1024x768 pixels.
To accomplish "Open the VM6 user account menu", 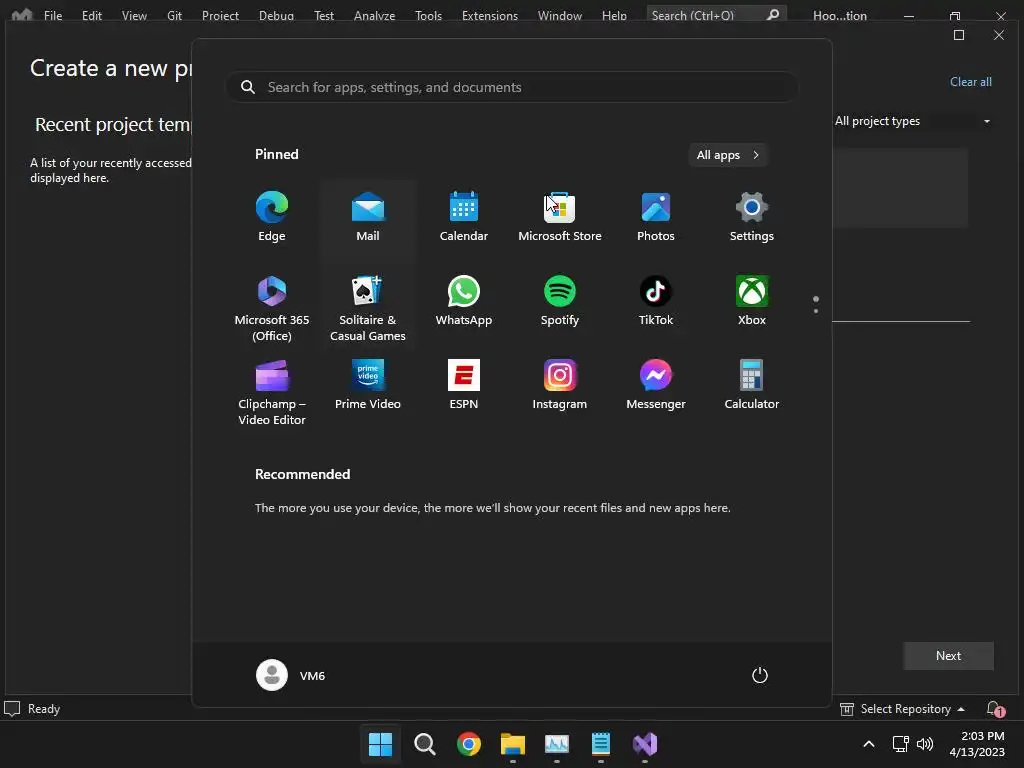I will (x=291, y=675).
